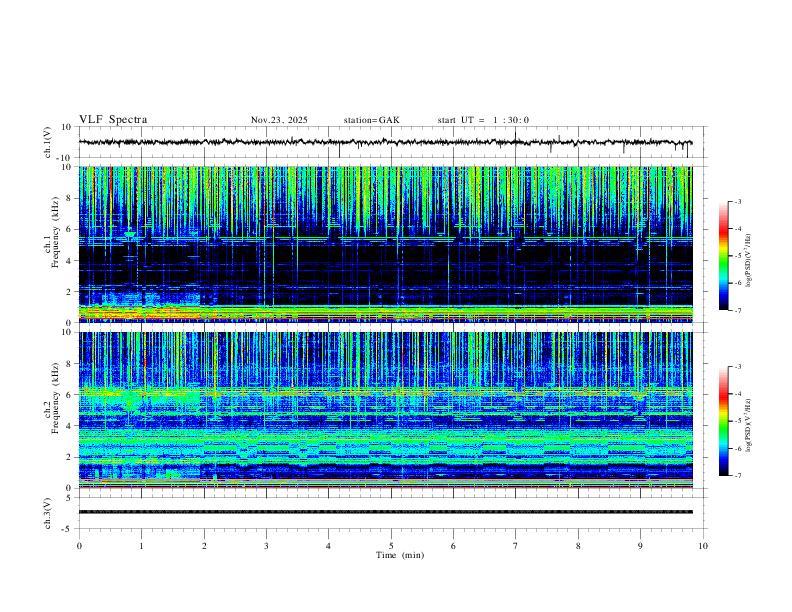Click the time axis tick label "5"
This screenshot has height=612, width=792.
click(391, 546)
